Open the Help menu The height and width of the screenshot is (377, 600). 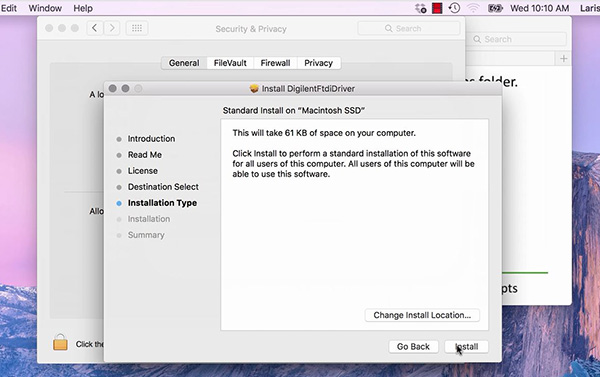point(83,8)
